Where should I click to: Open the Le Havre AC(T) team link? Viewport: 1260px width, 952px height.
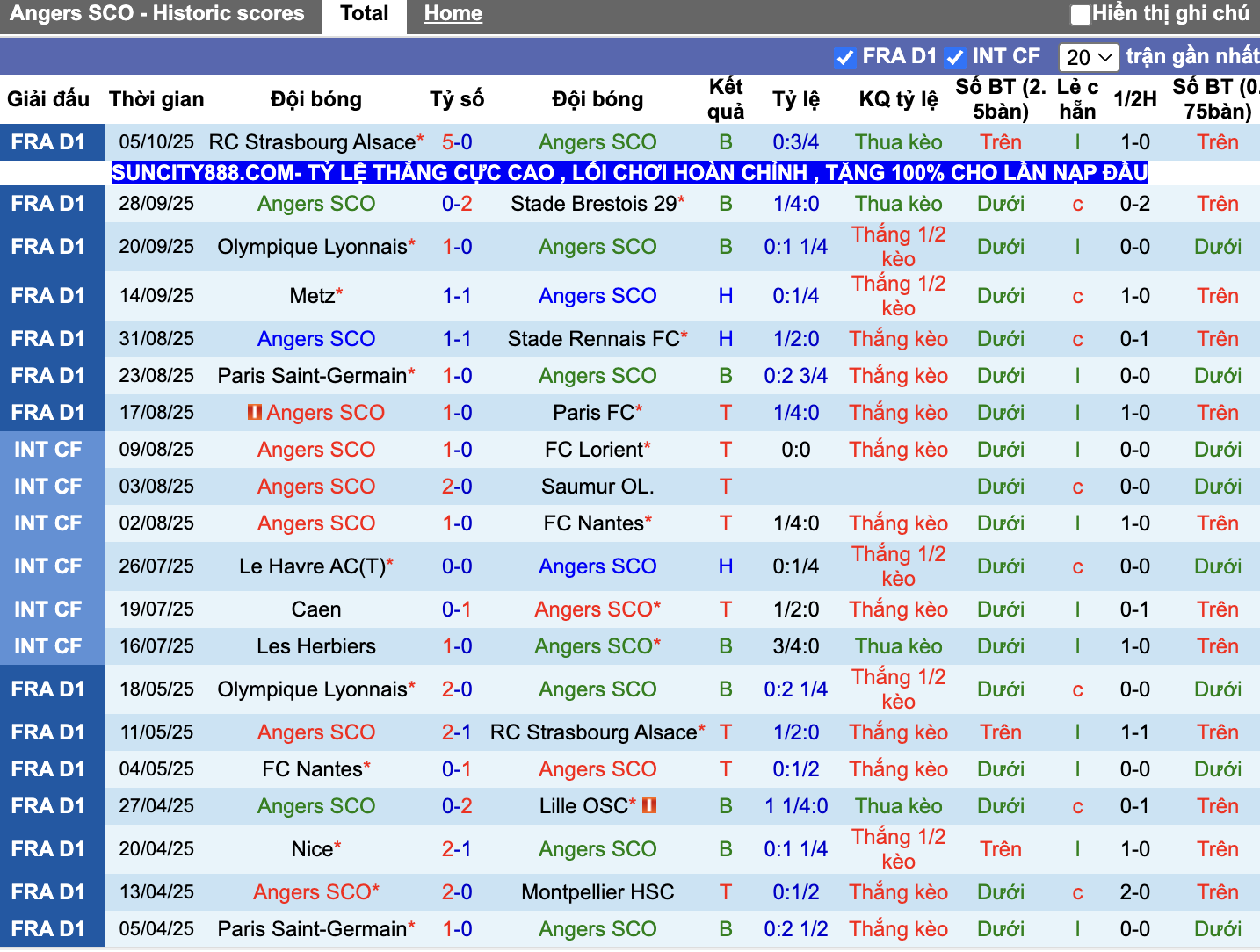312,566
